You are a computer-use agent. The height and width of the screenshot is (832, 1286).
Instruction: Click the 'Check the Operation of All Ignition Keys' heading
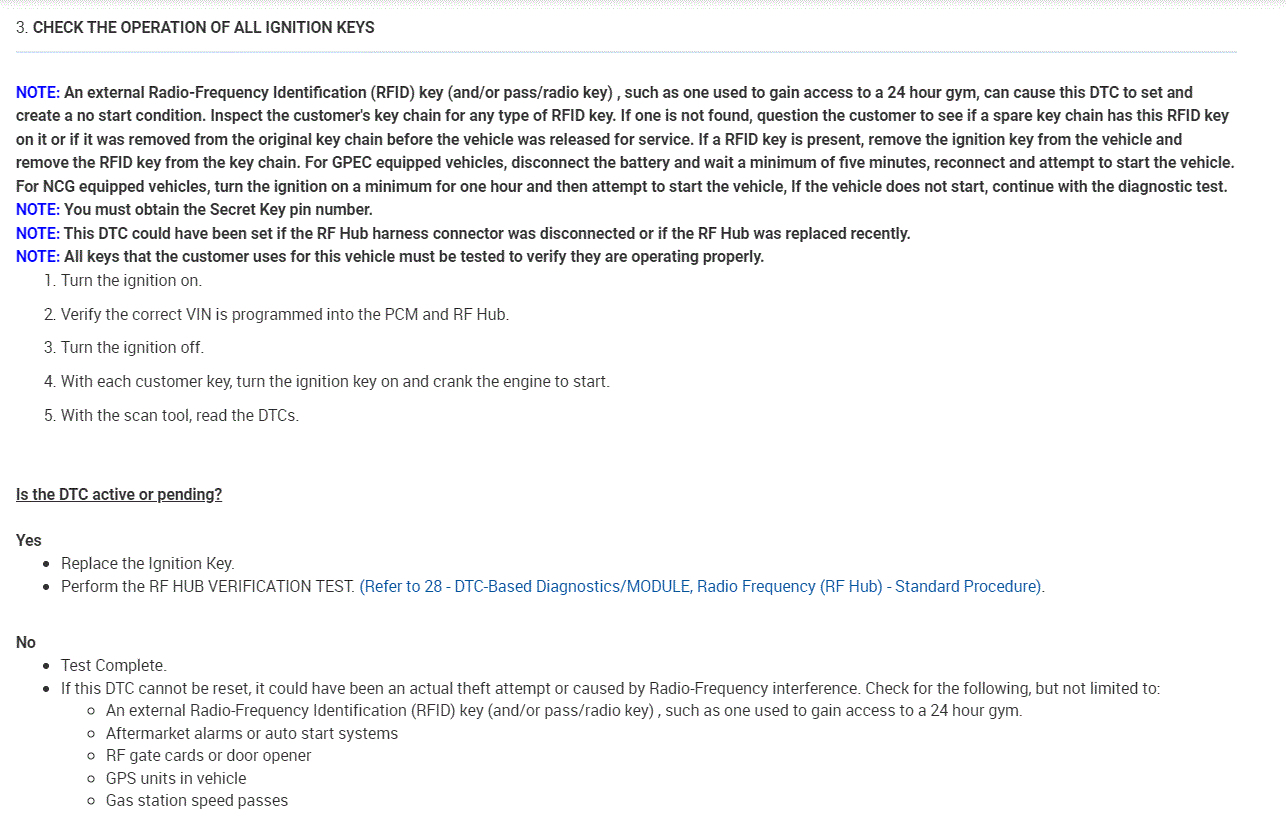tap(203, 28)
